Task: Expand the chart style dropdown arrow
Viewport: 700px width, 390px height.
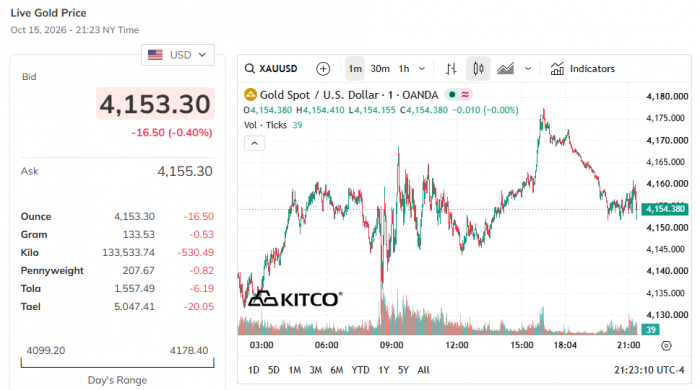Action: click(x=528, y=69)
